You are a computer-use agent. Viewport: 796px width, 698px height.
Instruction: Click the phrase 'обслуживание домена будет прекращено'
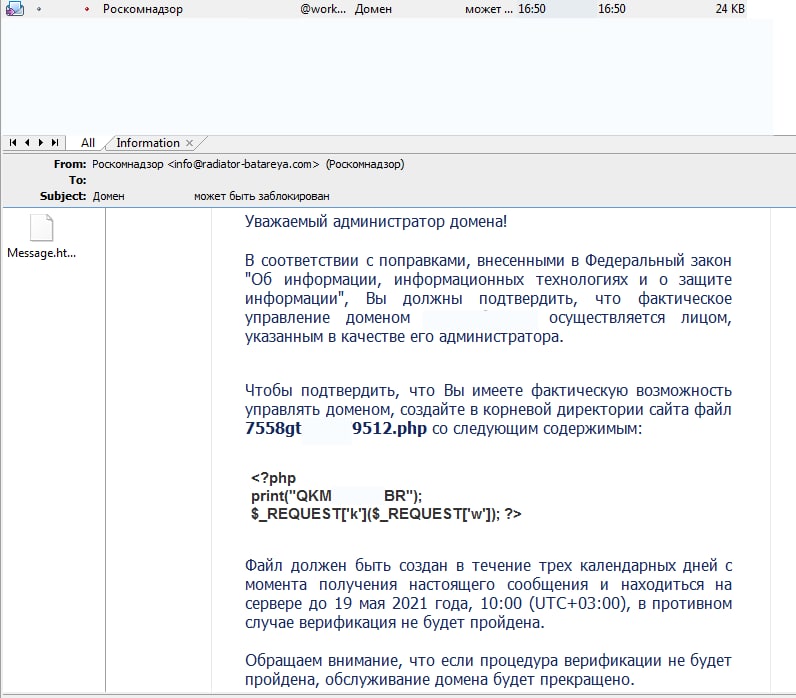(x=480, y=680)
